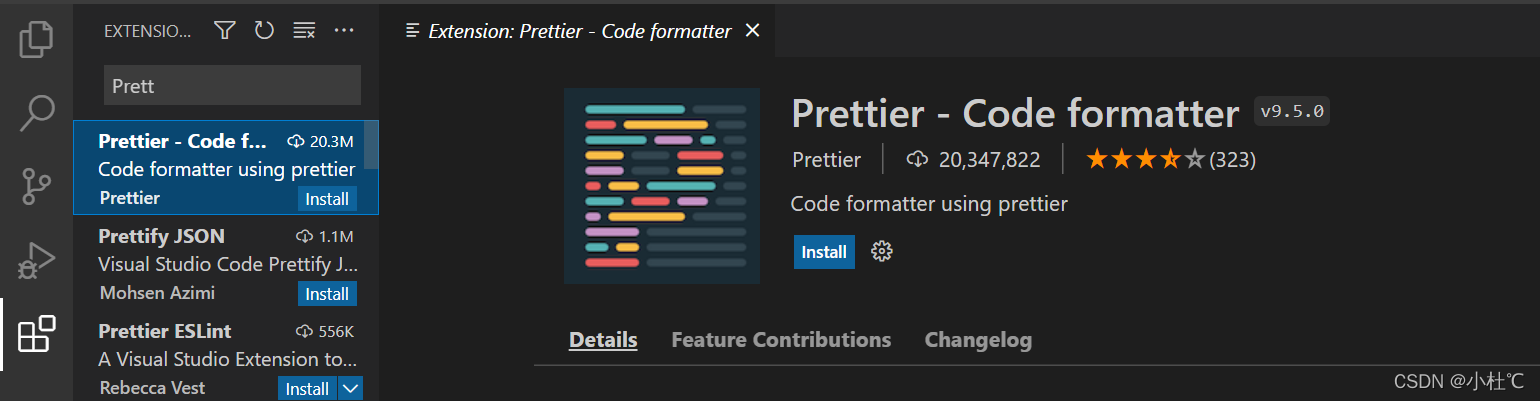Open the Source Control view

pos(36,188)
